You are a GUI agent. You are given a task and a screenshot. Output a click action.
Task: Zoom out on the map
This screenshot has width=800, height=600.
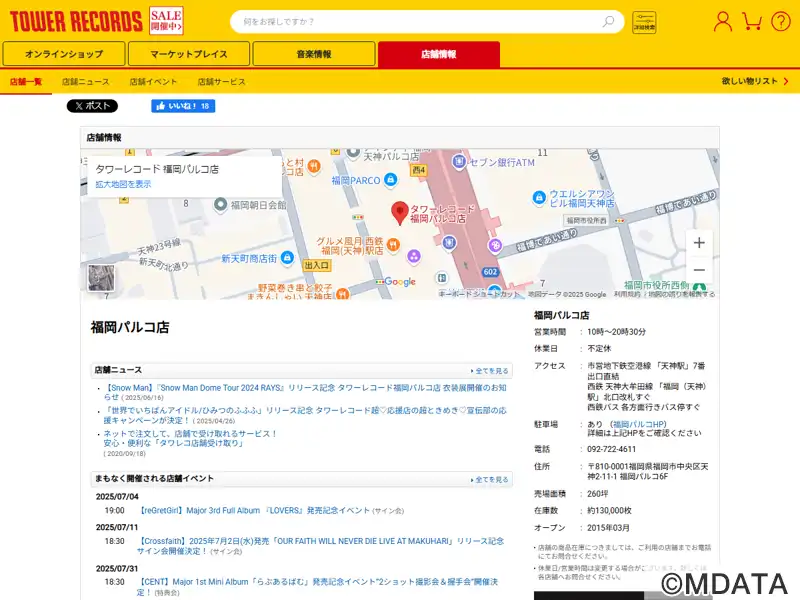coord(699,270)
